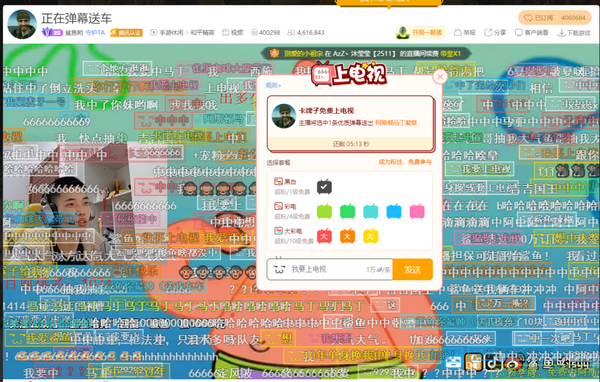This screenshot has width=600, height=382.
Task: Select the checked black-and-white TV option
Action: (324, 186)
